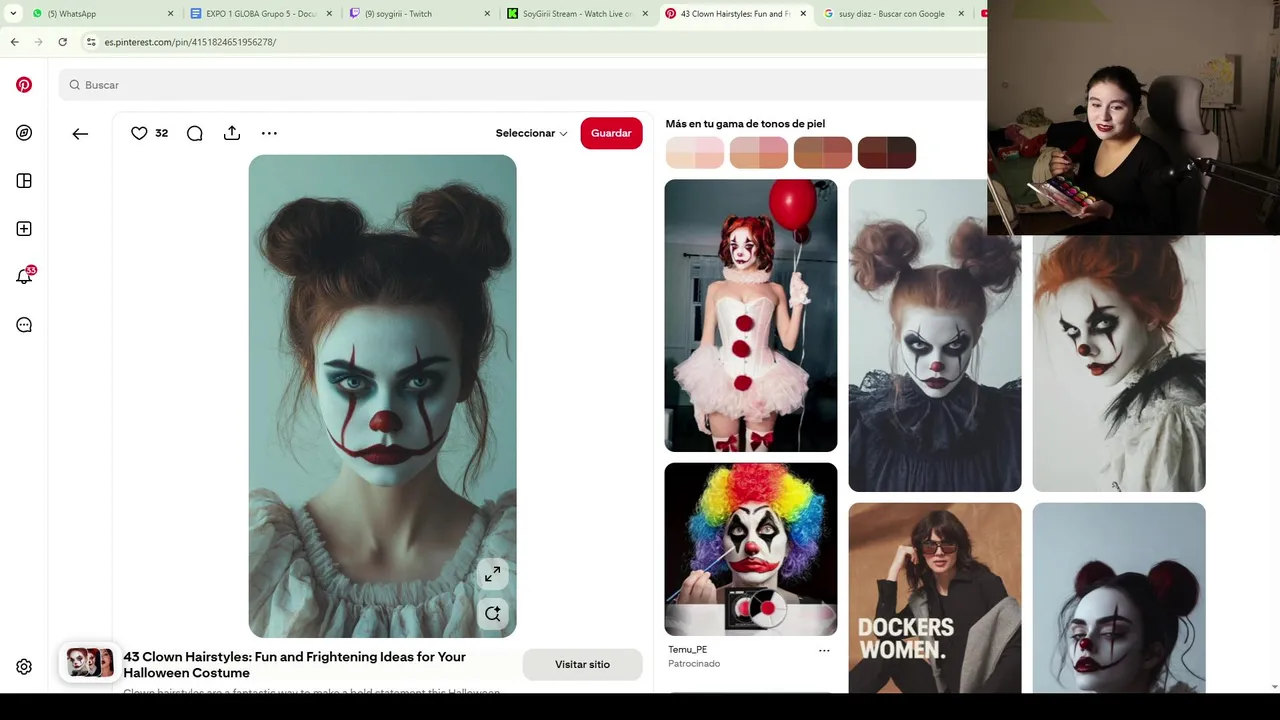Like the pin with the heart icon
This screenshot has height=720, width=1280.
pyautogui.click(x=139, y=133)
